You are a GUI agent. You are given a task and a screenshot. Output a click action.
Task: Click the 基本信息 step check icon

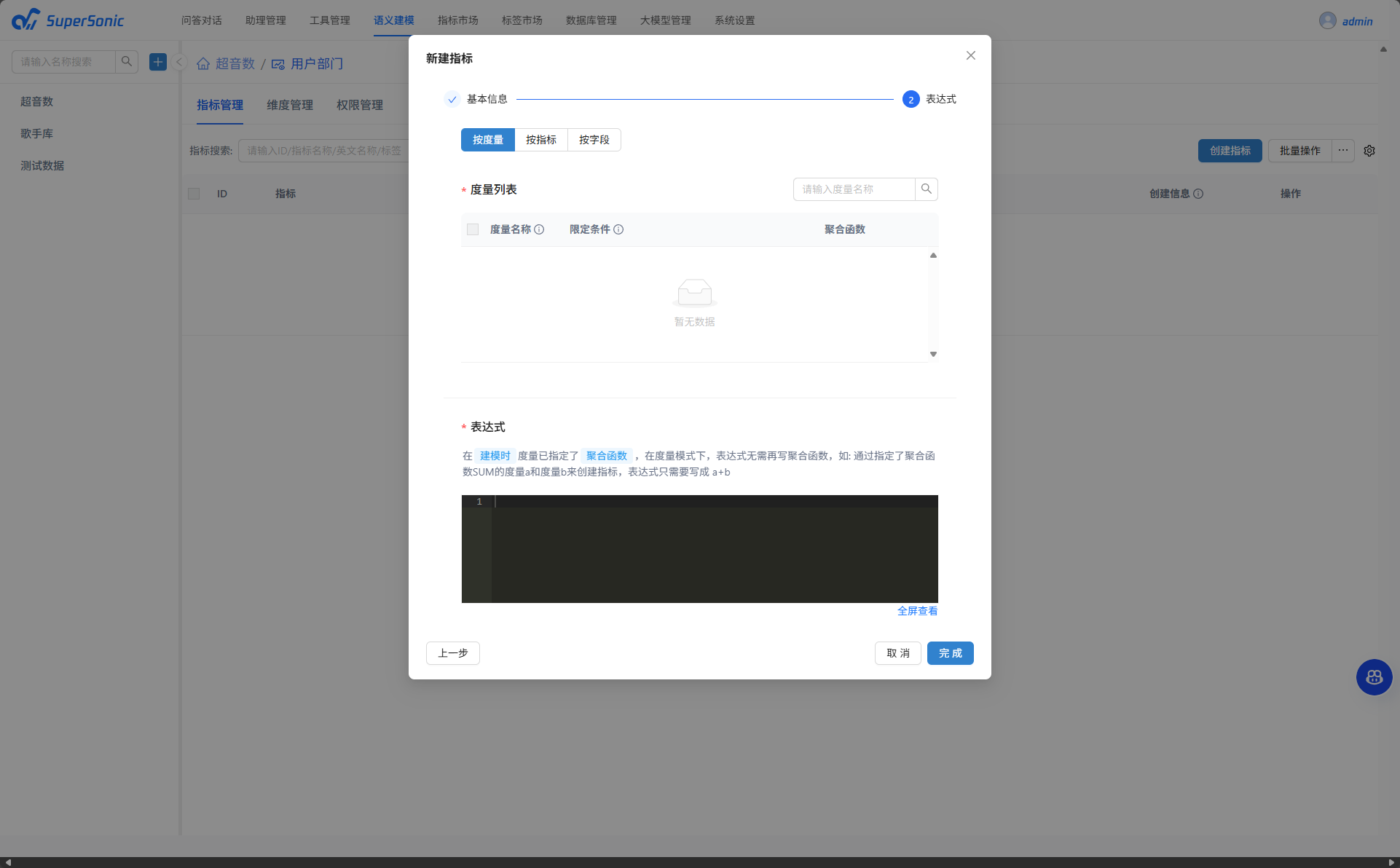tap(452, 99)
